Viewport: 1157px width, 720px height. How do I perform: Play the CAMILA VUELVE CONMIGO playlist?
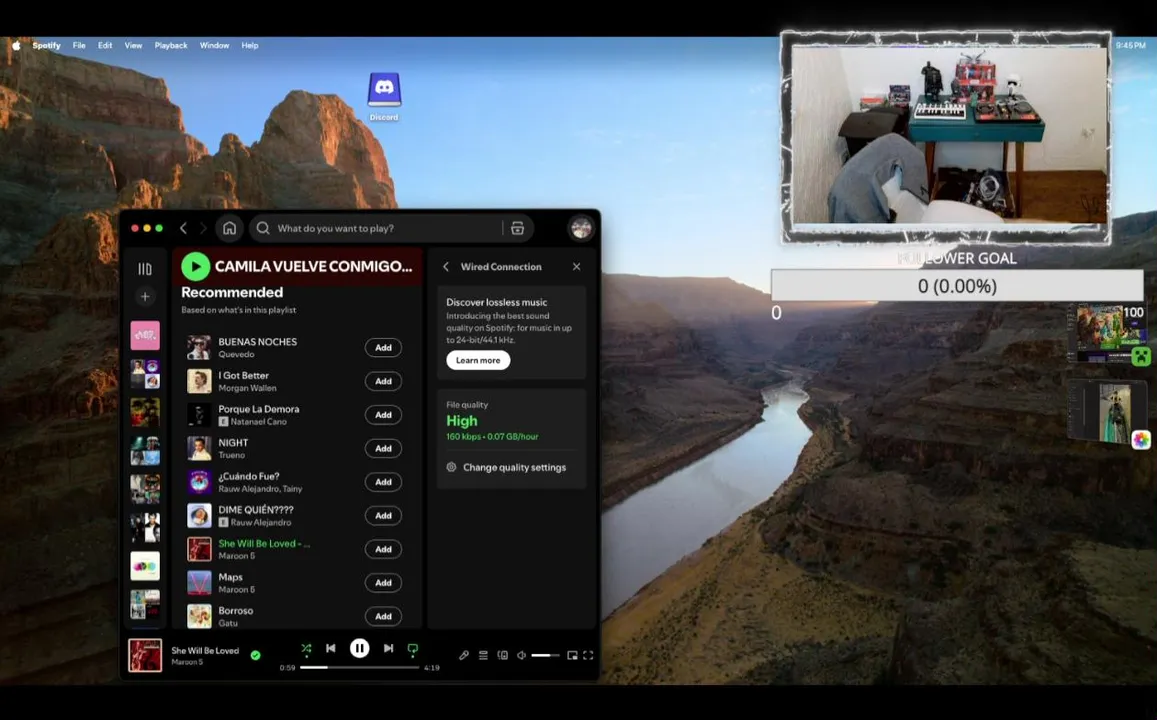tap(196, 266)
